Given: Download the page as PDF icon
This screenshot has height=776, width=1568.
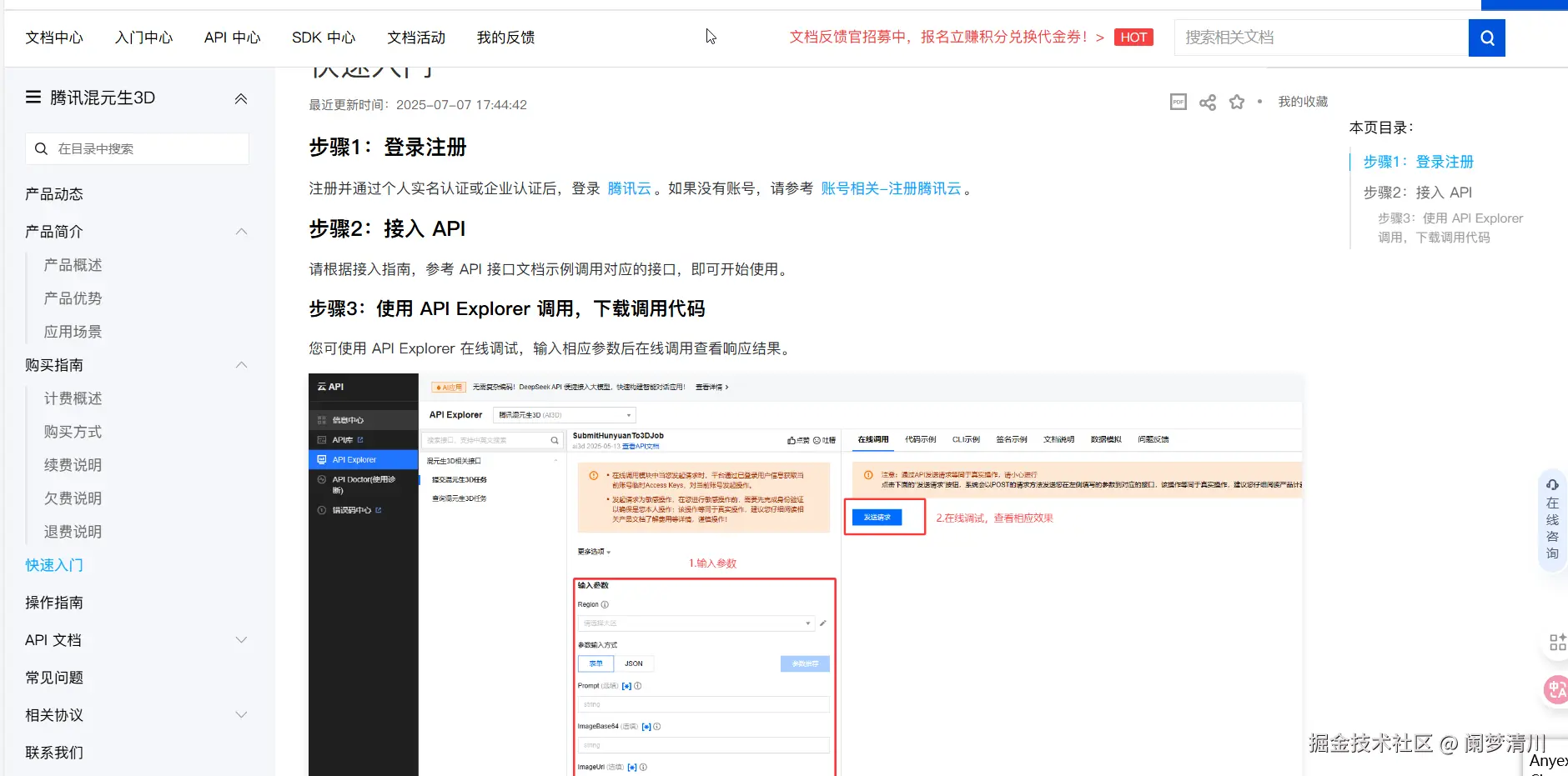Looking at the screenshot, I should pos(1179,102).
